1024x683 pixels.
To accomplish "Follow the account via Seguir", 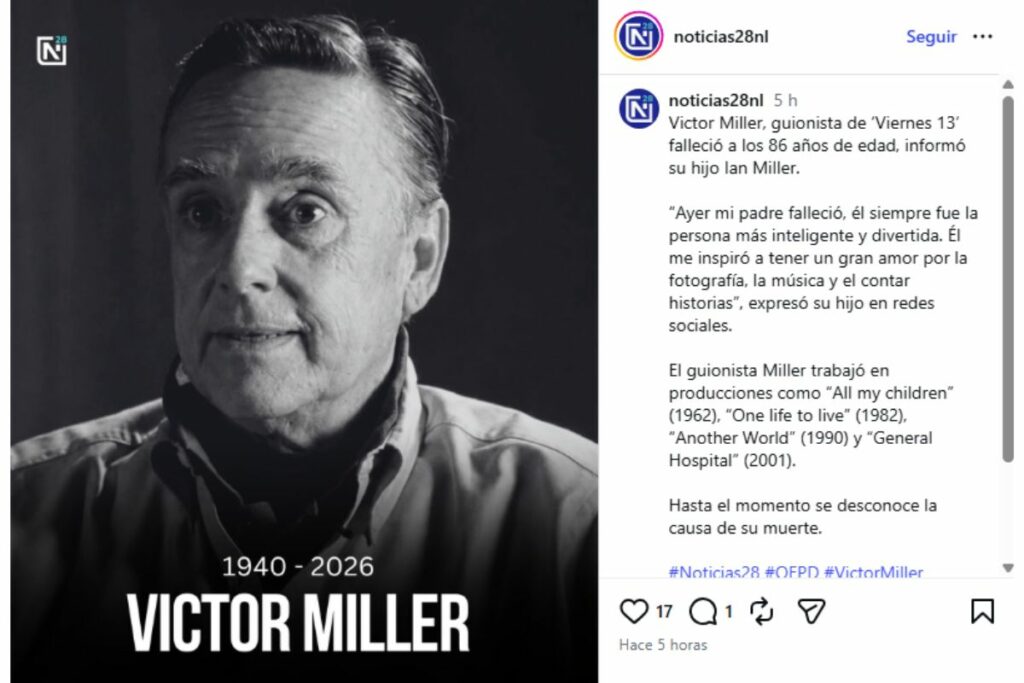I will (931, 37).
